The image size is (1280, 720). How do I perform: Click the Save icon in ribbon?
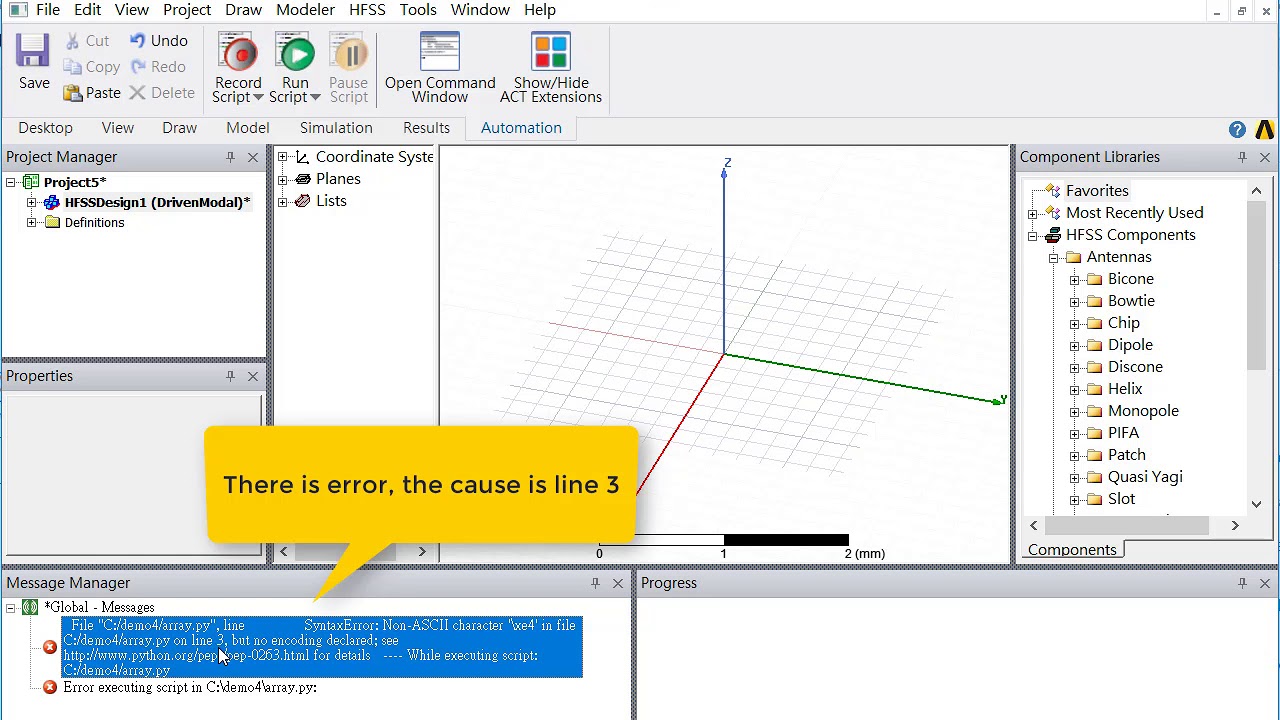click(x=33, y=51)
